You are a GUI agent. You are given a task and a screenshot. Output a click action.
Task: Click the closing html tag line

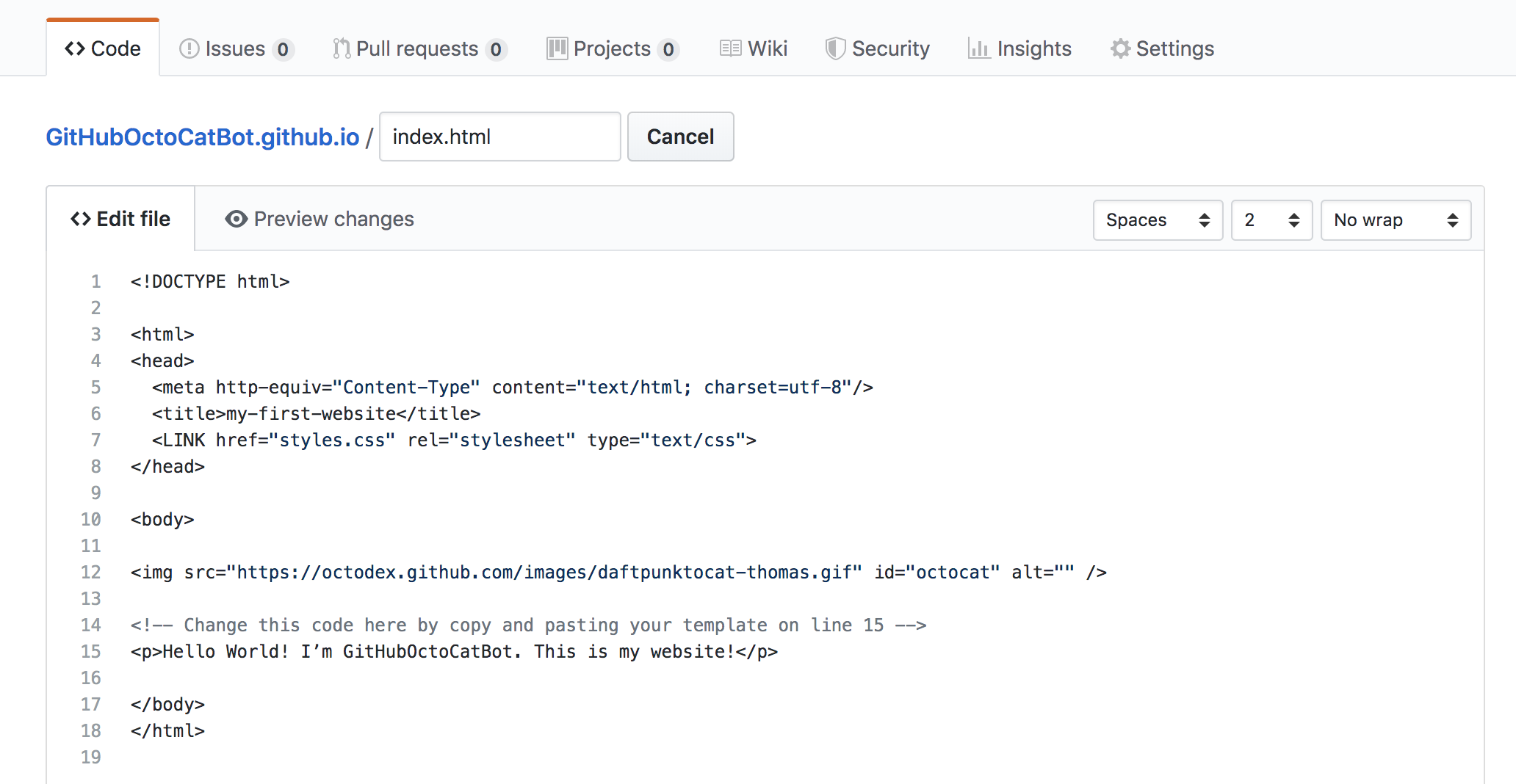(x=167, y=731)
